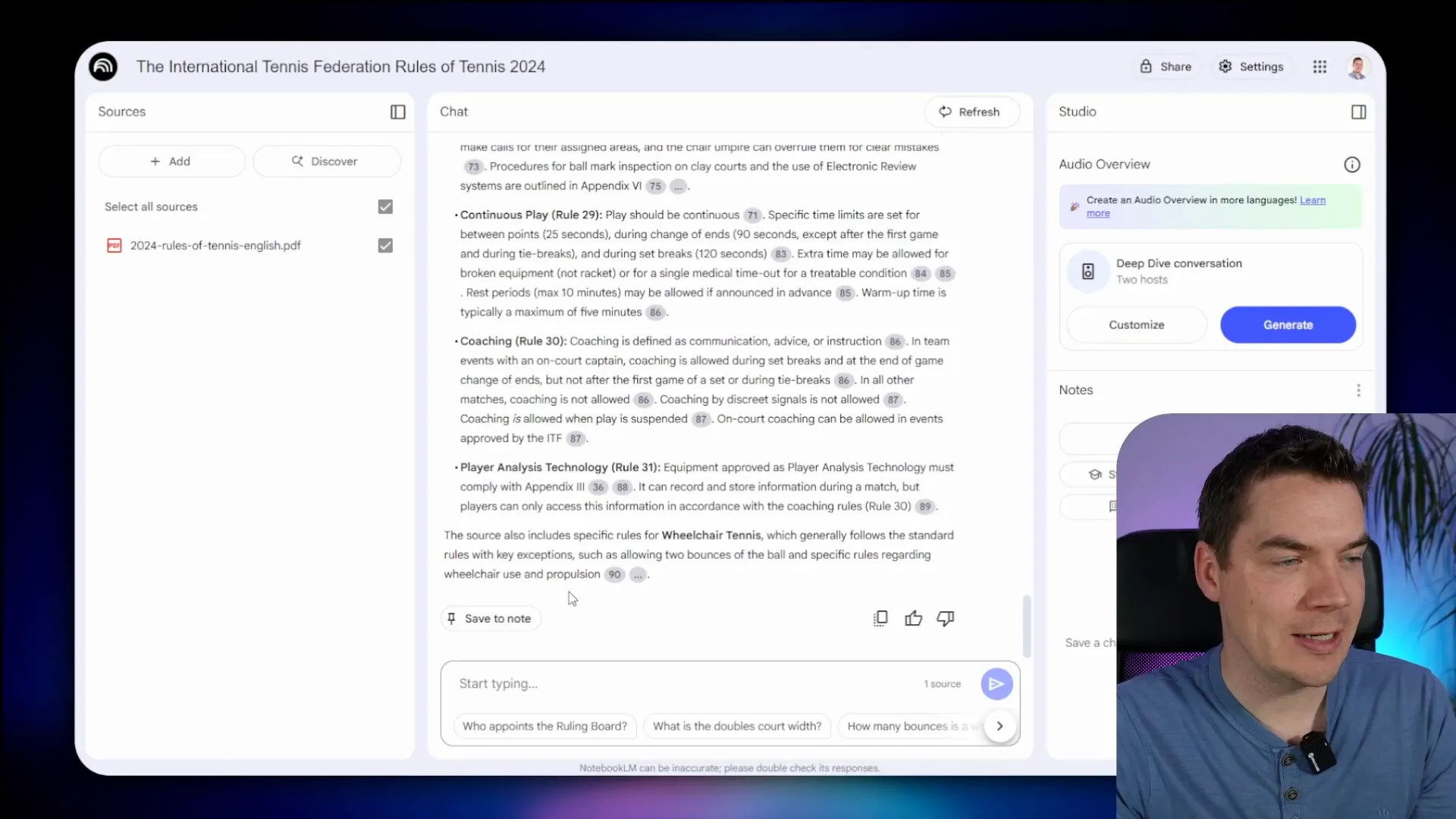Click the chat panel scrollbar
The height and width of the screenshot is (819, 1456).
point(1027,626)
